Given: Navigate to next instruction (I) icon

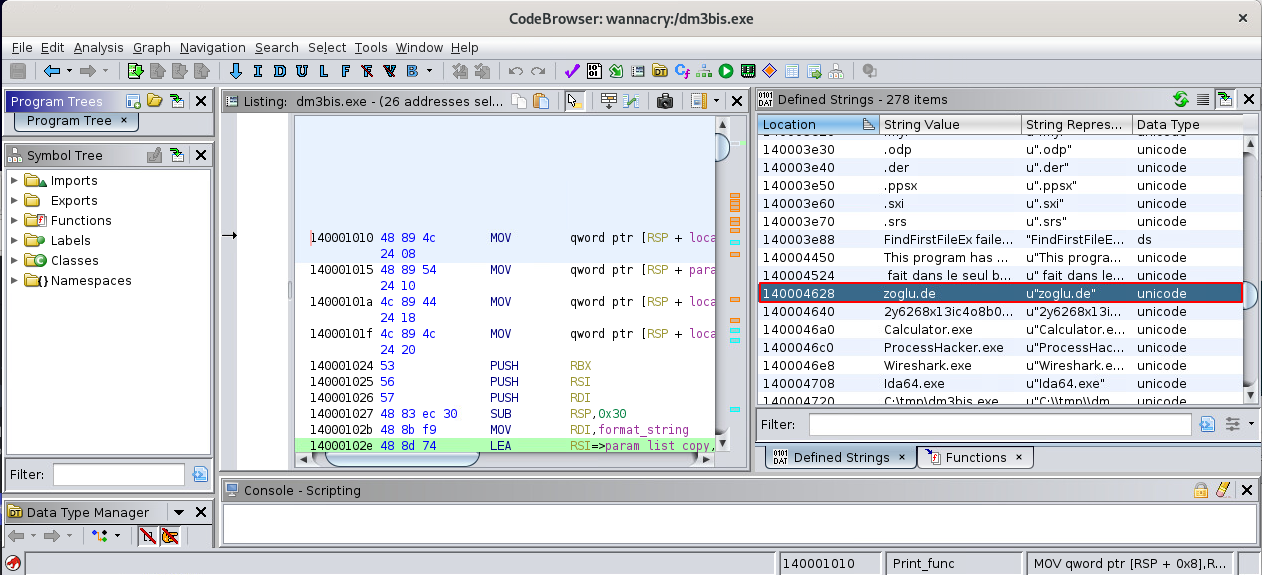Looking at the screenshot, I should click(257, 71).
